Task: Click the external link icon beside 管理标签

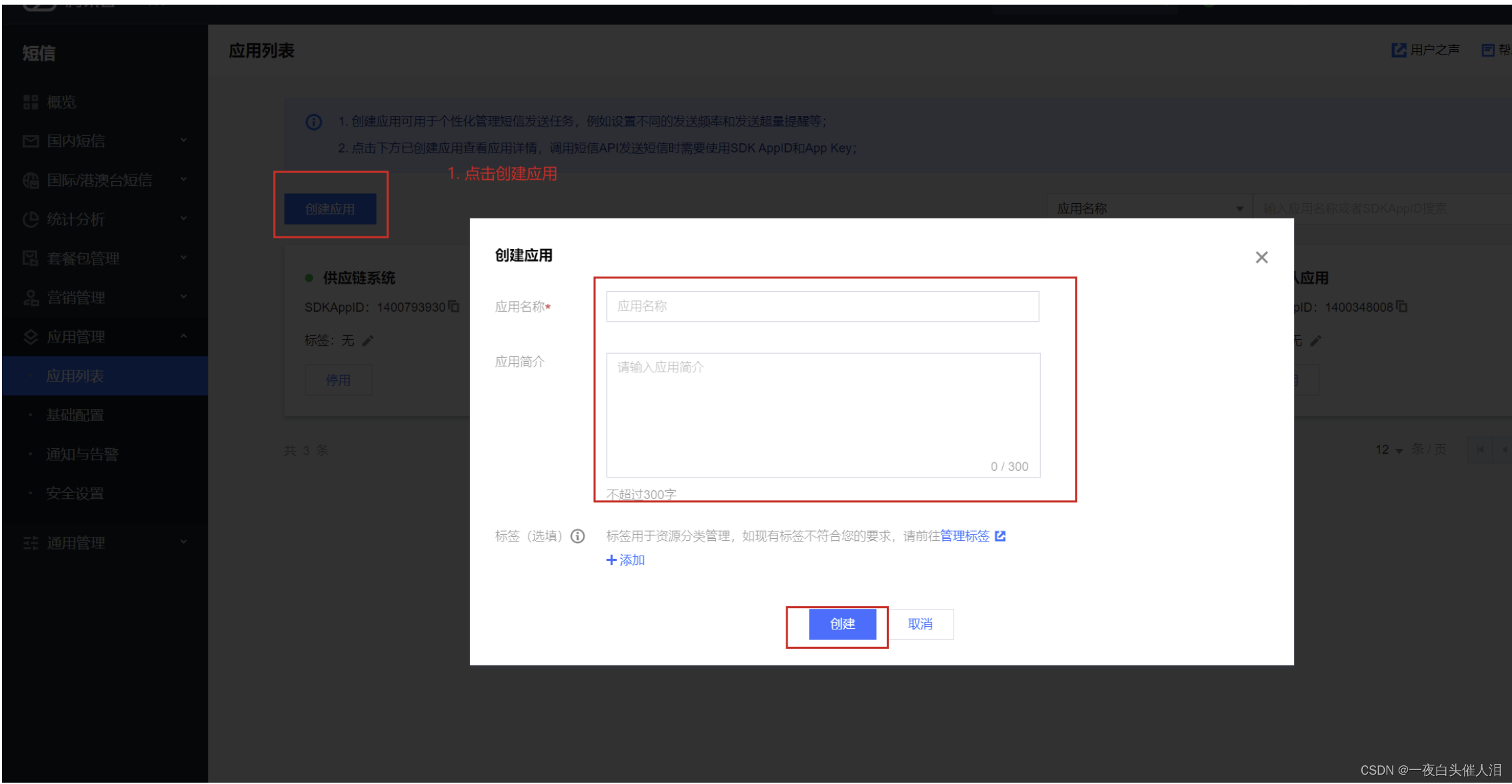Action: [1000, 536]
